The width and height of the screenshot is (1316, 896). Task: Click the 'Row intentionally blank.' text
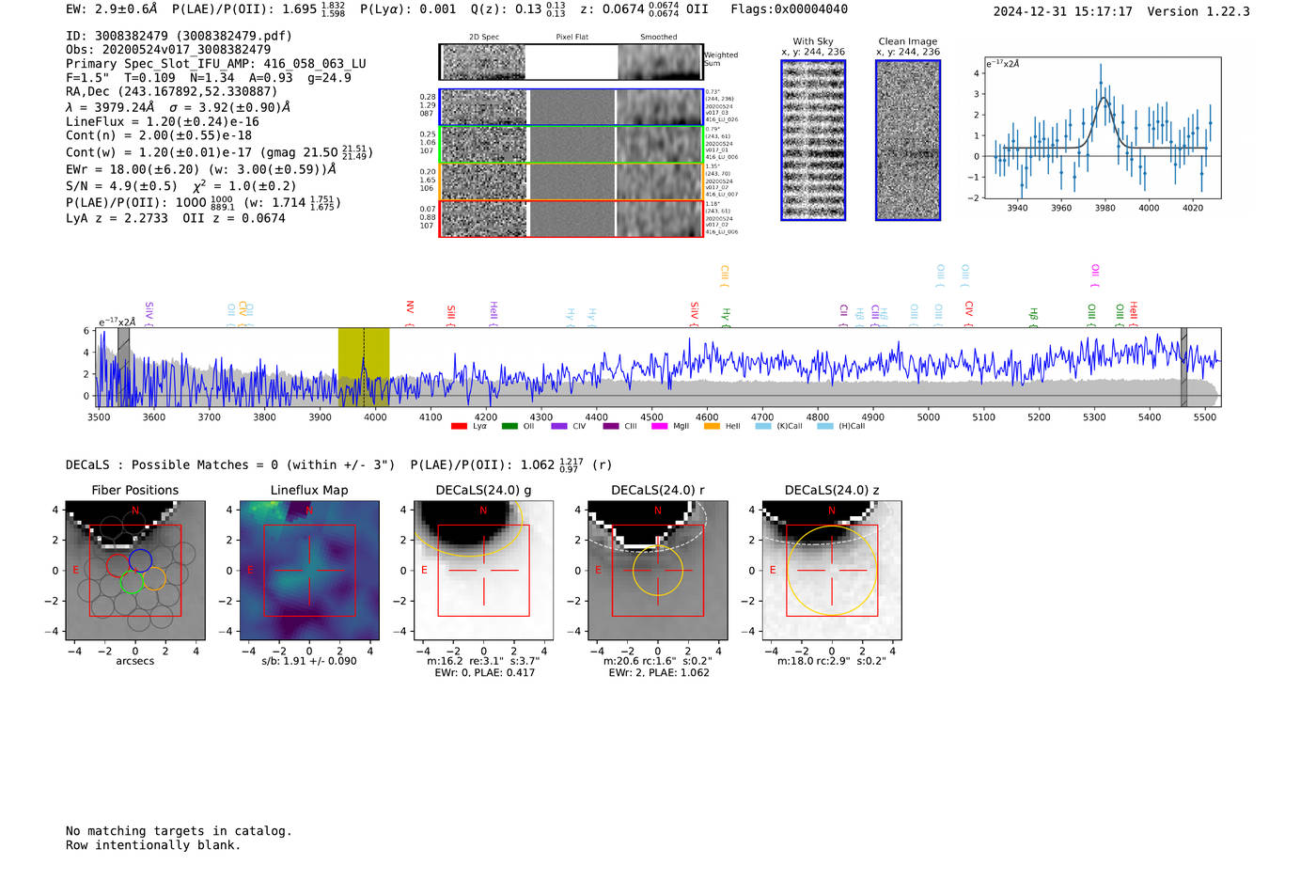tap(153, 845)
